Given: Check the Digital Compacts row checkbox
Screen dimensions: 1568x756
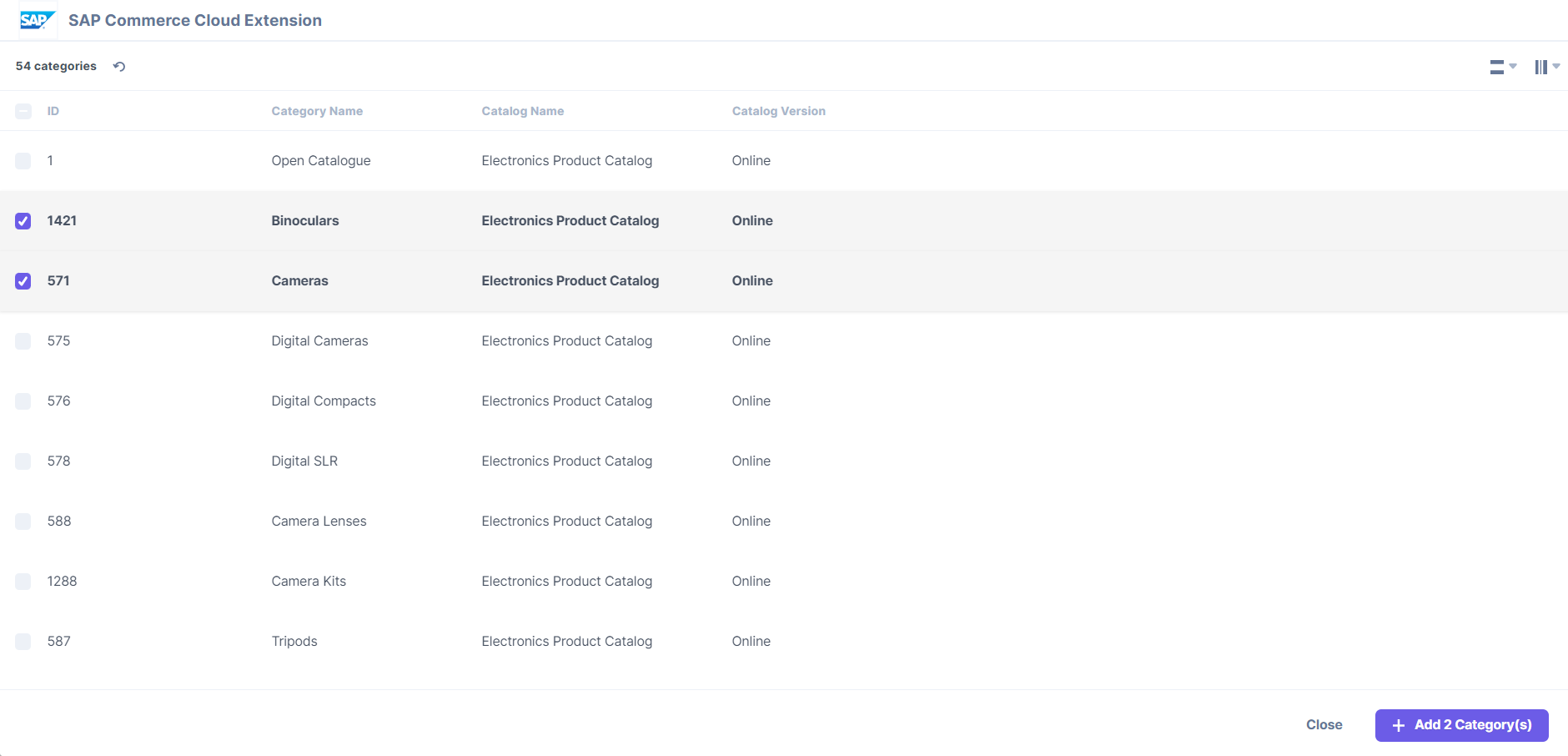Looking at the screenshot, I should [x=23, y=401].
